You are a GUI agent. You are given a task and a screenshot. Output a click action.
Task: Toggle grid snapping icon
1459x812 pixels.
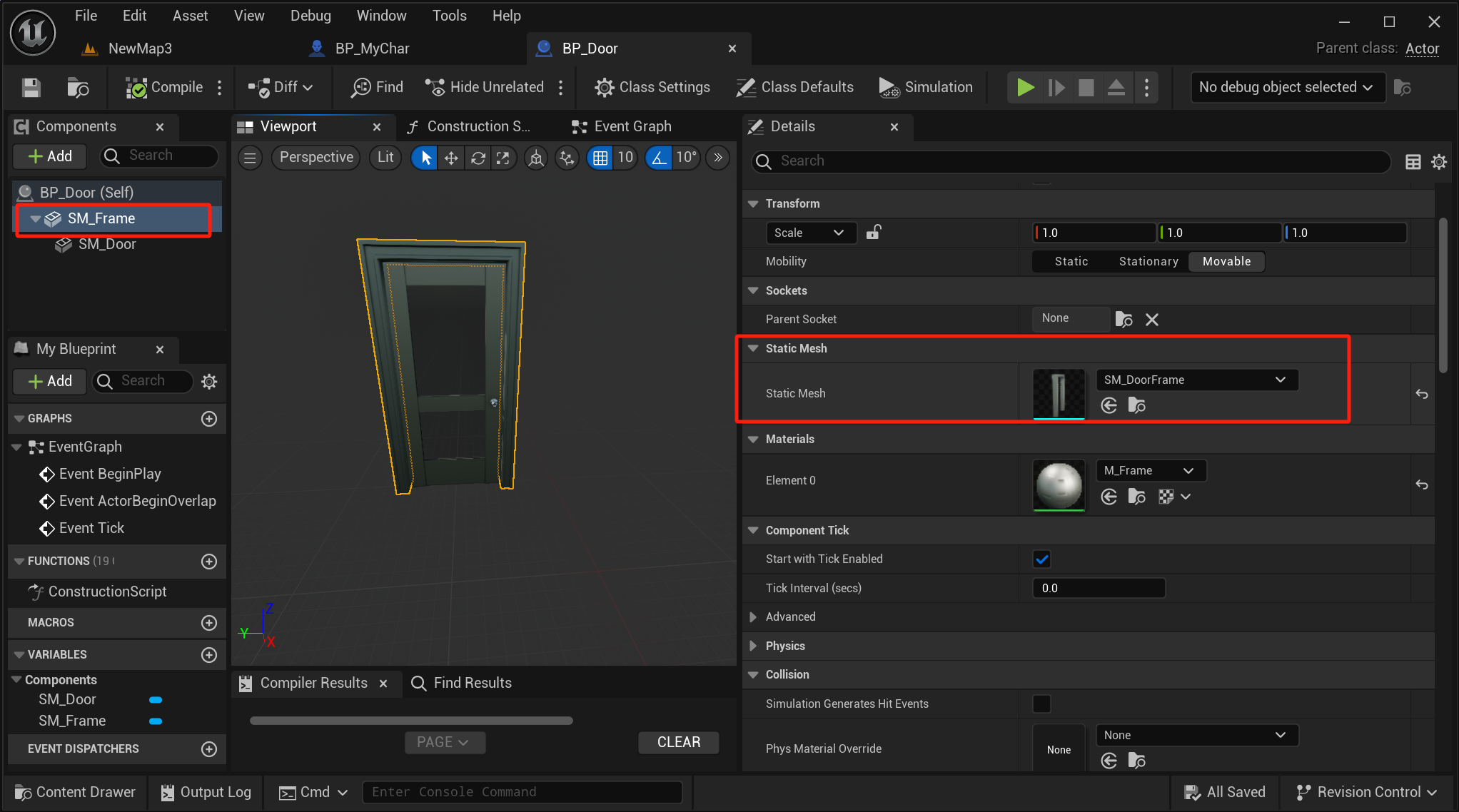tap(600, 158)
